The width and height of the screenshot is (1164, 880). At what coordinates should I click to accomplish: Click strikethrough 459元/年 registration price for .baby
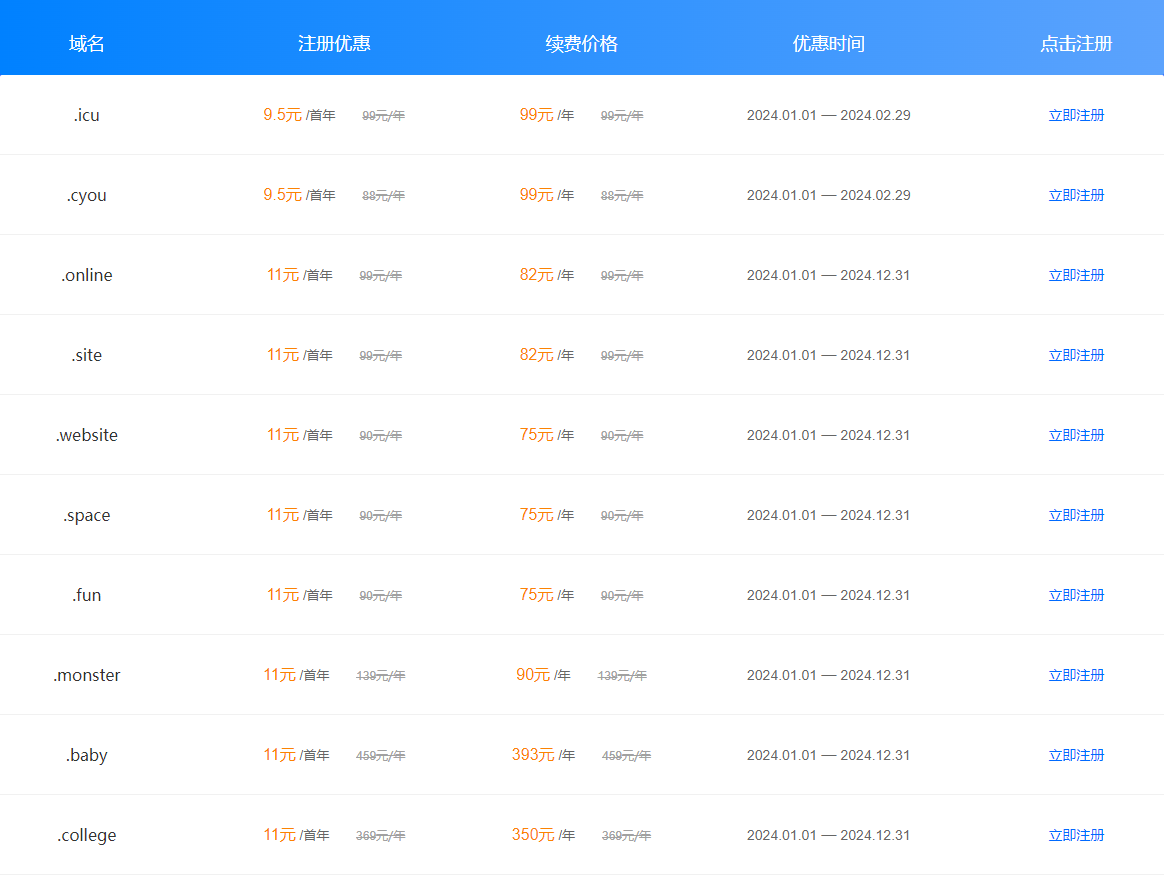point(381,756)
